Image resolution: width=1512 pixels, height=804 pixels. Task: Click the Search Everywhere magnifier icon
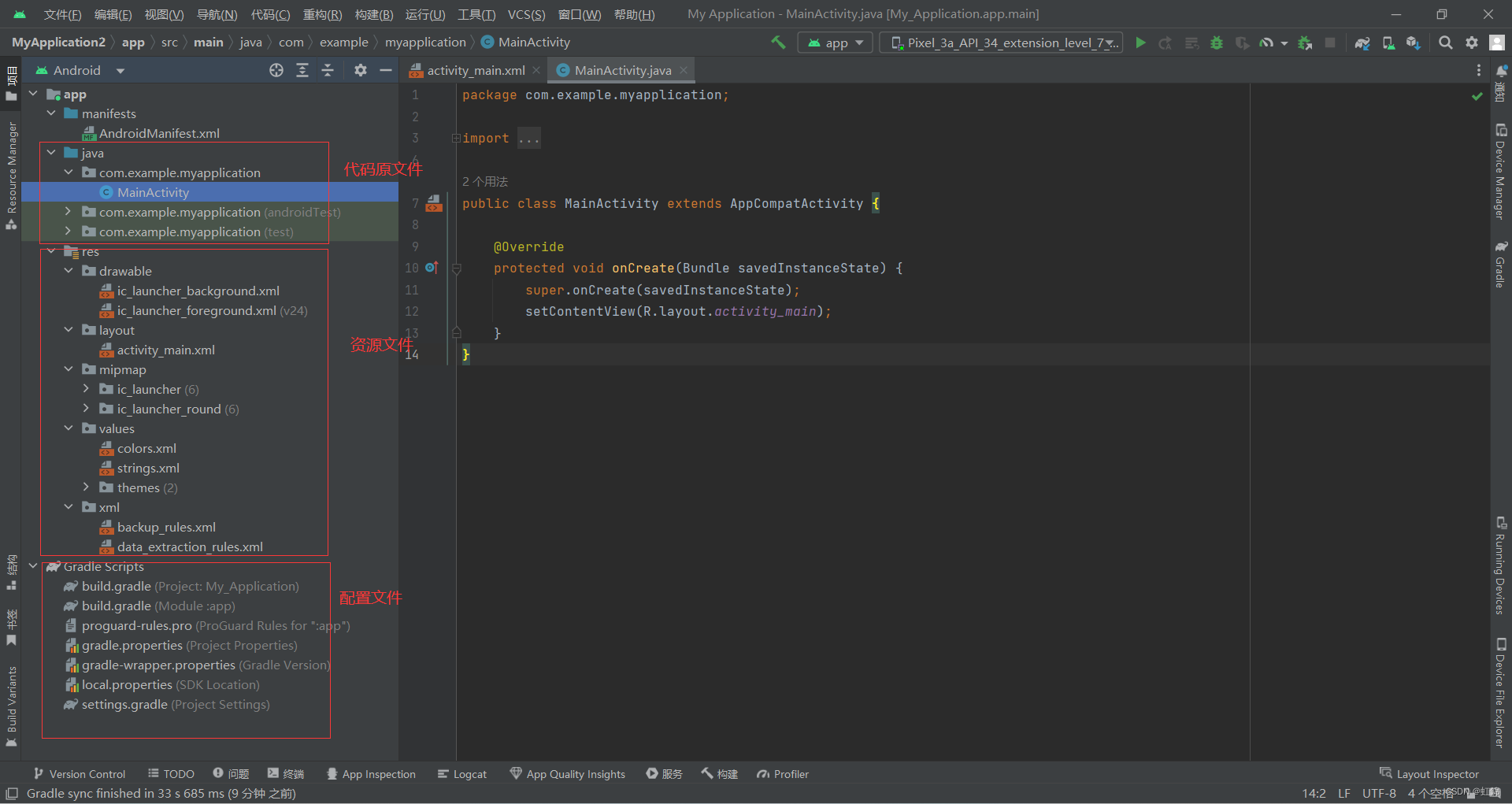click(1446, 43)
